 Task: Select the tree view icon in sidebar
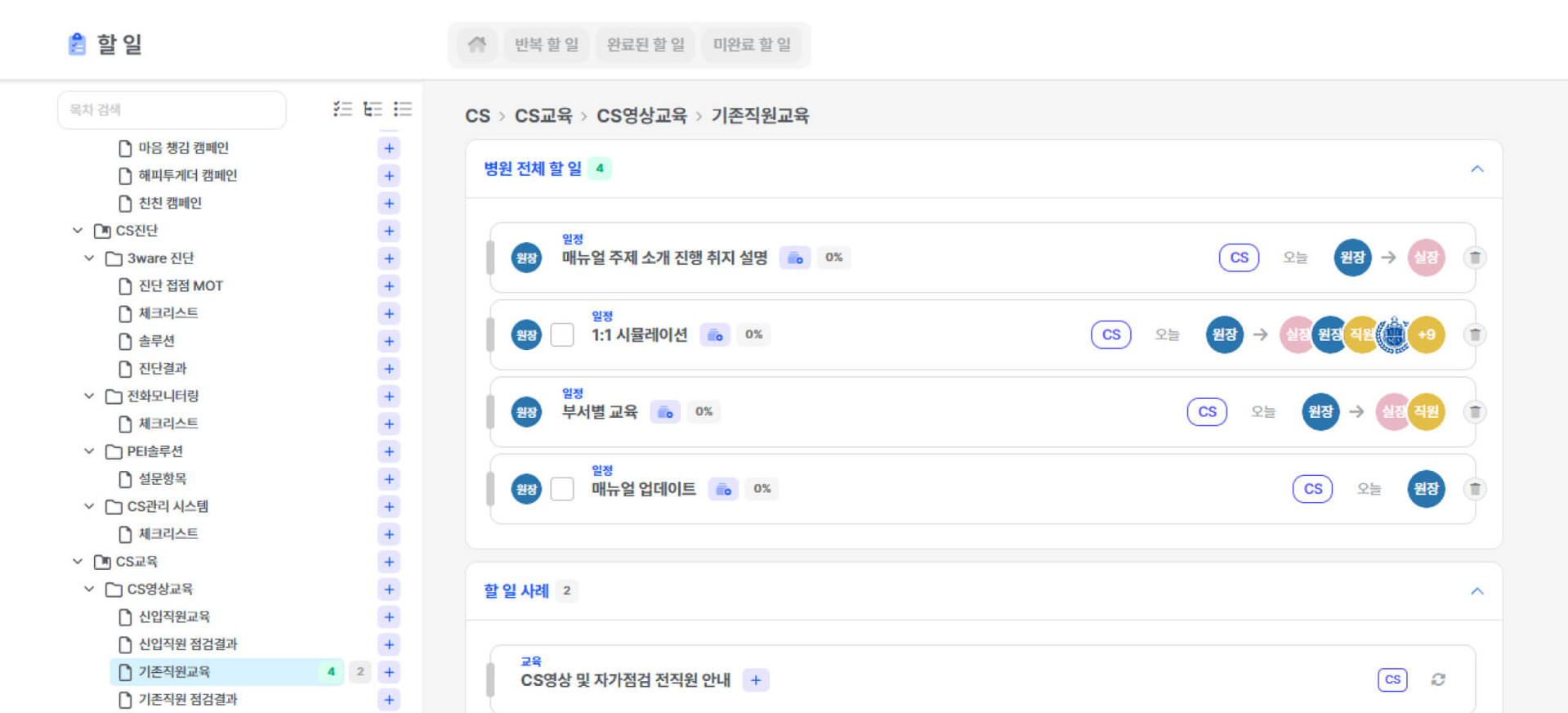pyautogui.click(x=373, y=110)
